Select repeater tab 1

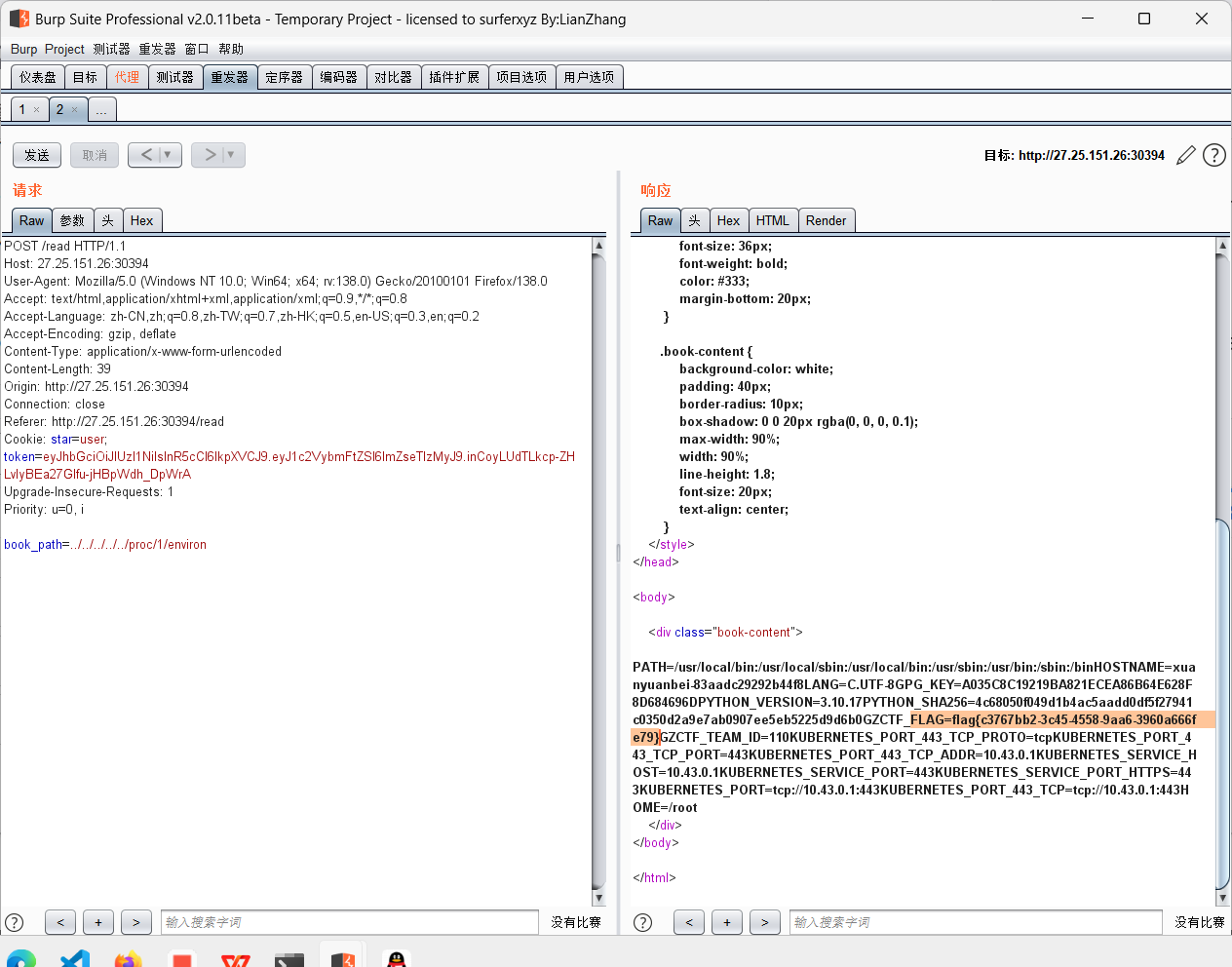(22, 109)
